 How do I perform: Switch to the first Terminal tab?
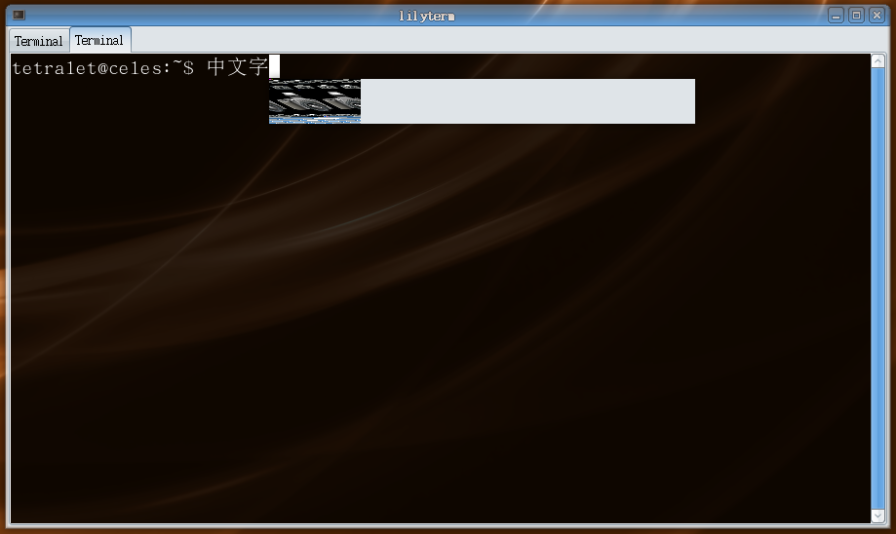point(39,41)
